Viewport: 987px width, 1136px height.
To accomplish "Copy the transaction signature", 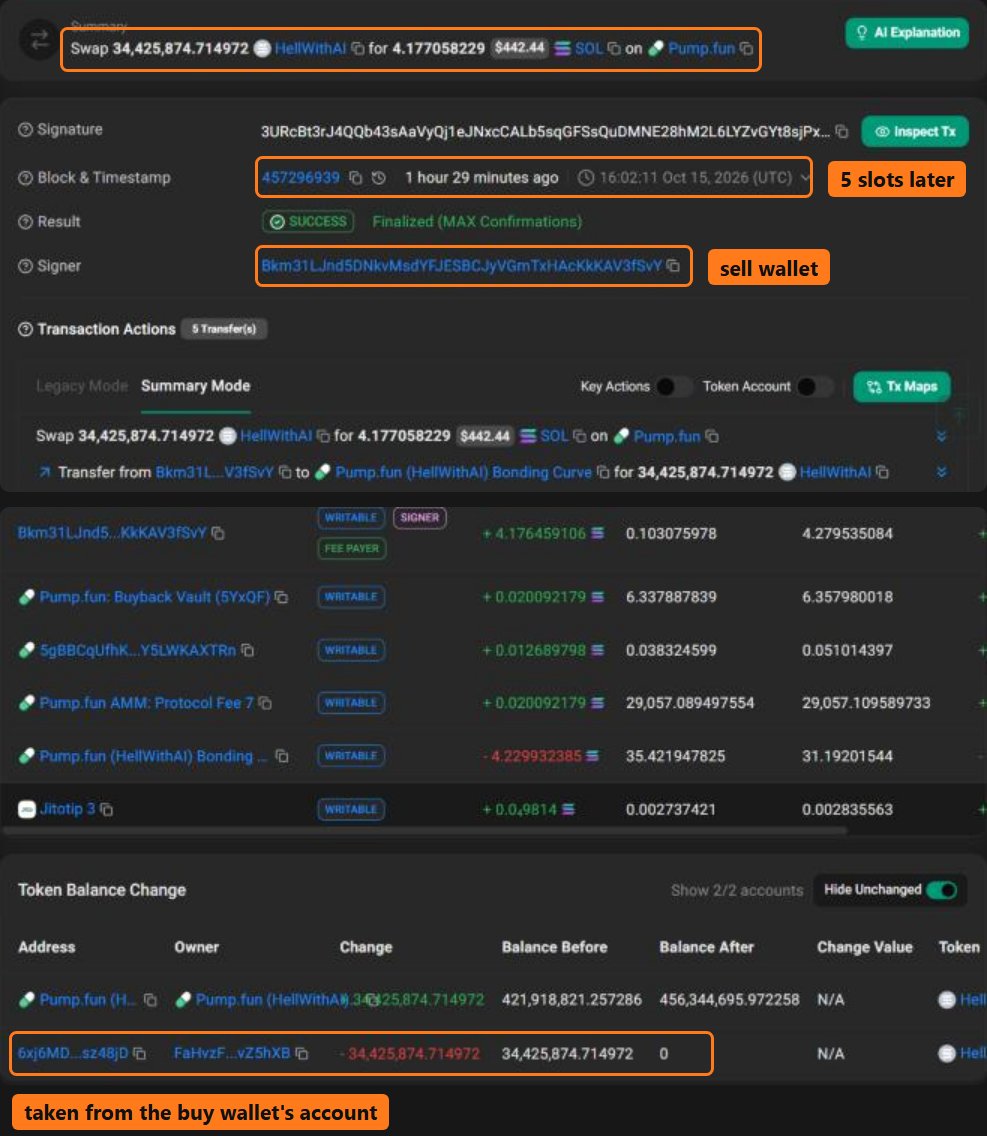I will click(841, 131).
